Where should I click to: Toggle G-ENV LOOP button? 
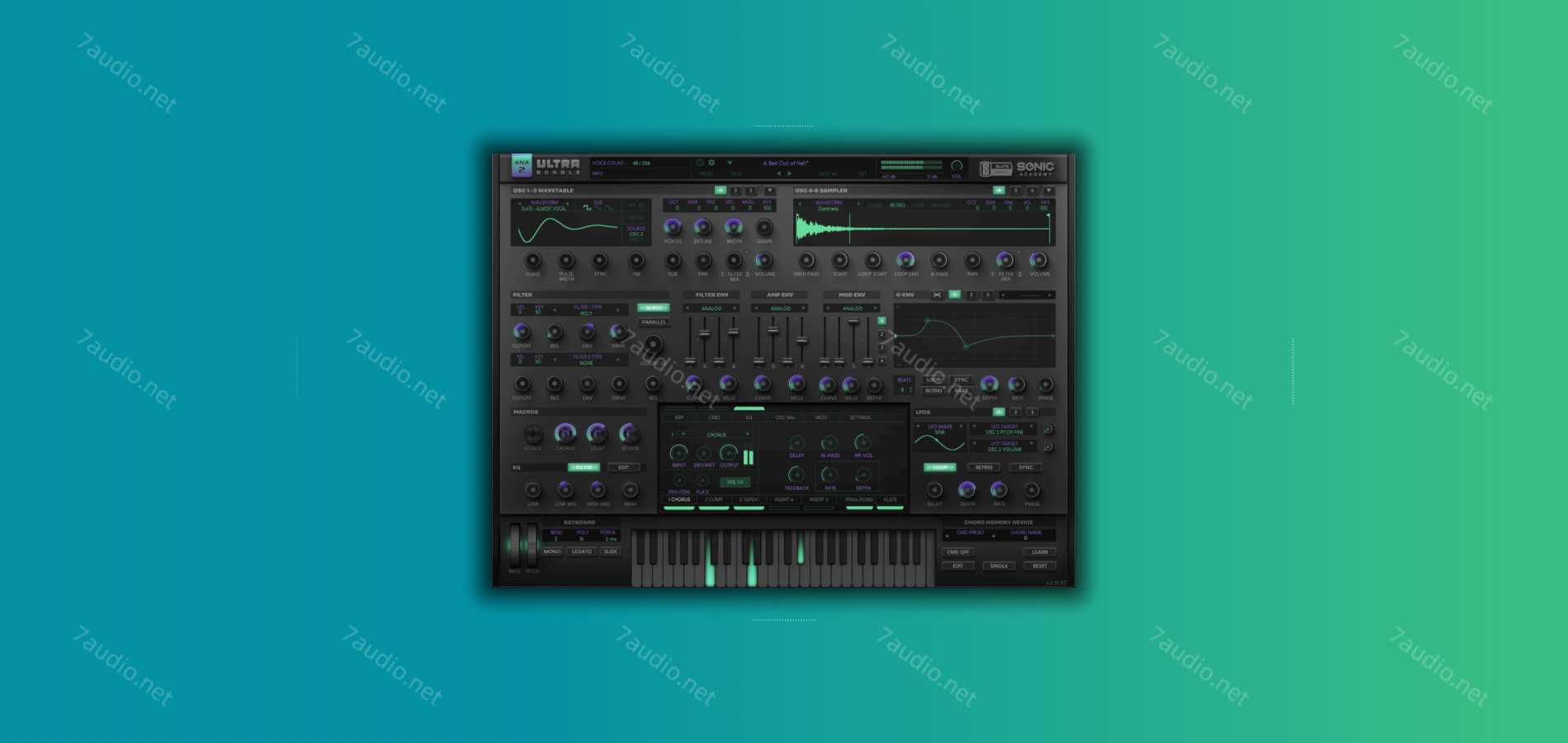coord(933,380)
